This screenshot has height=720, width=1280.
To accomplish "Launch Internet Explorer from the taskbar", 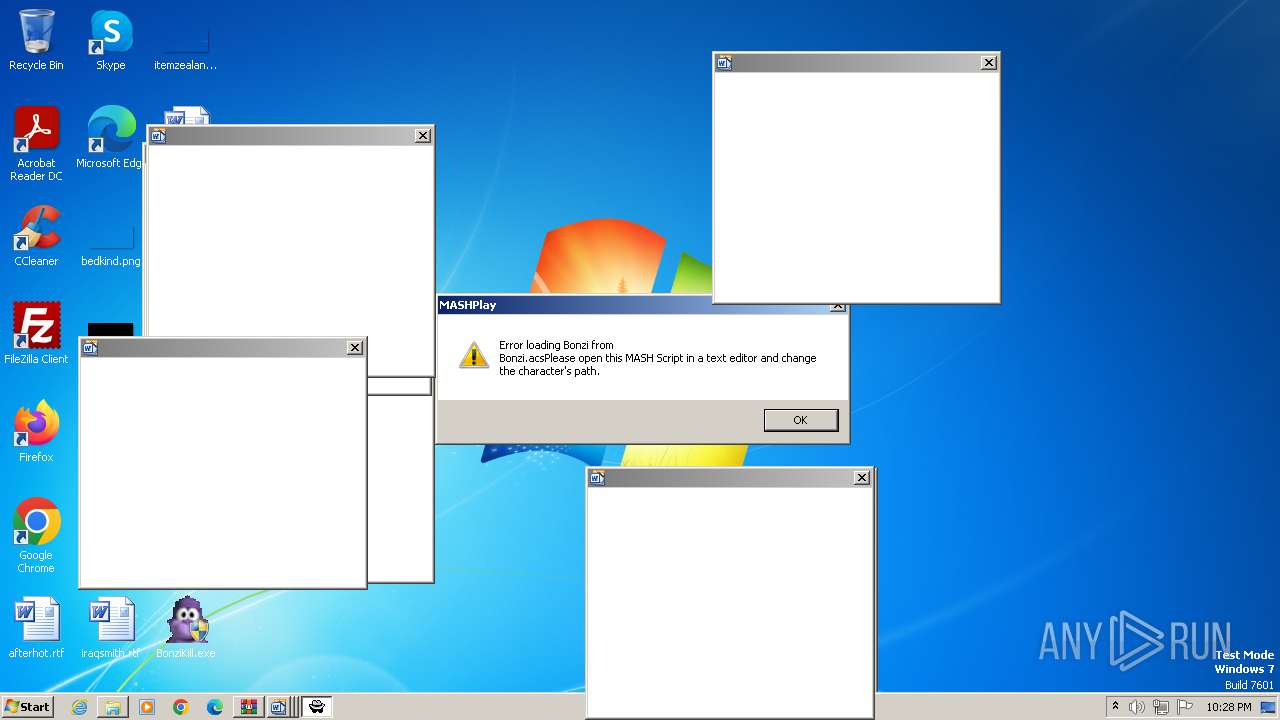I will point(79,707).
